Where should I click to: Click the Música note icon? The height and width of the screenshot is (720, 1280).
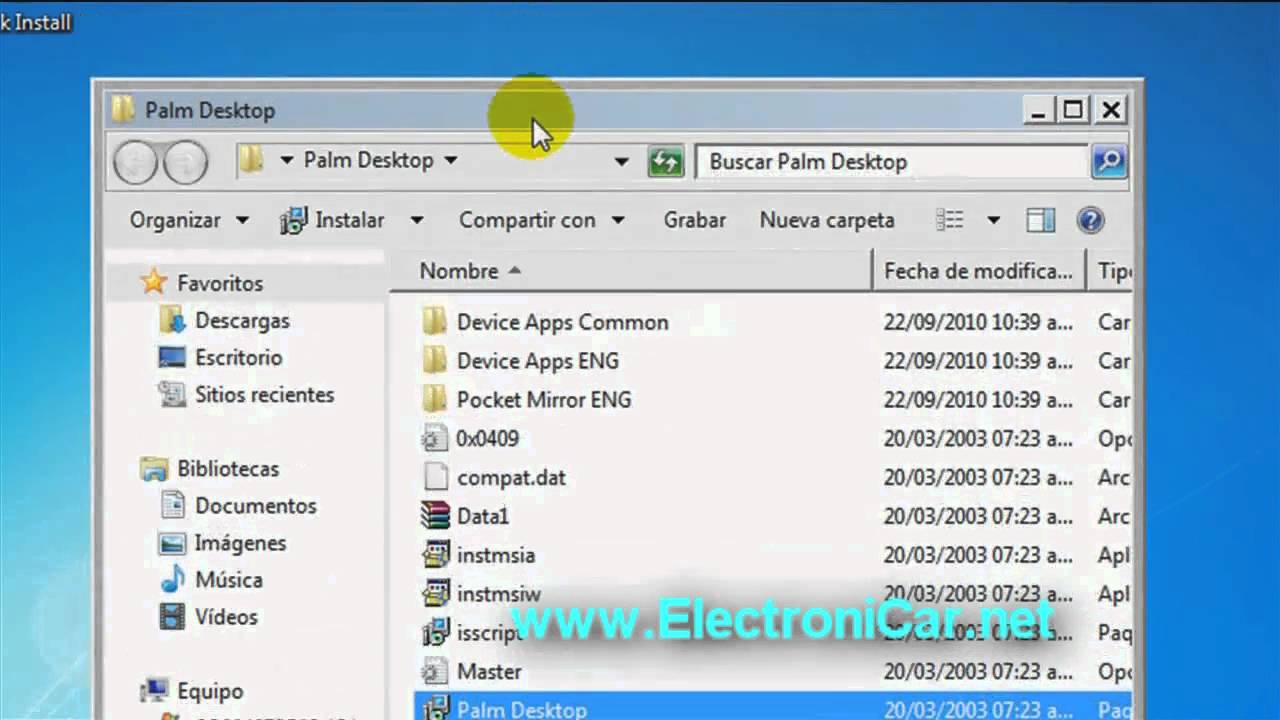(x=172, y=579)
